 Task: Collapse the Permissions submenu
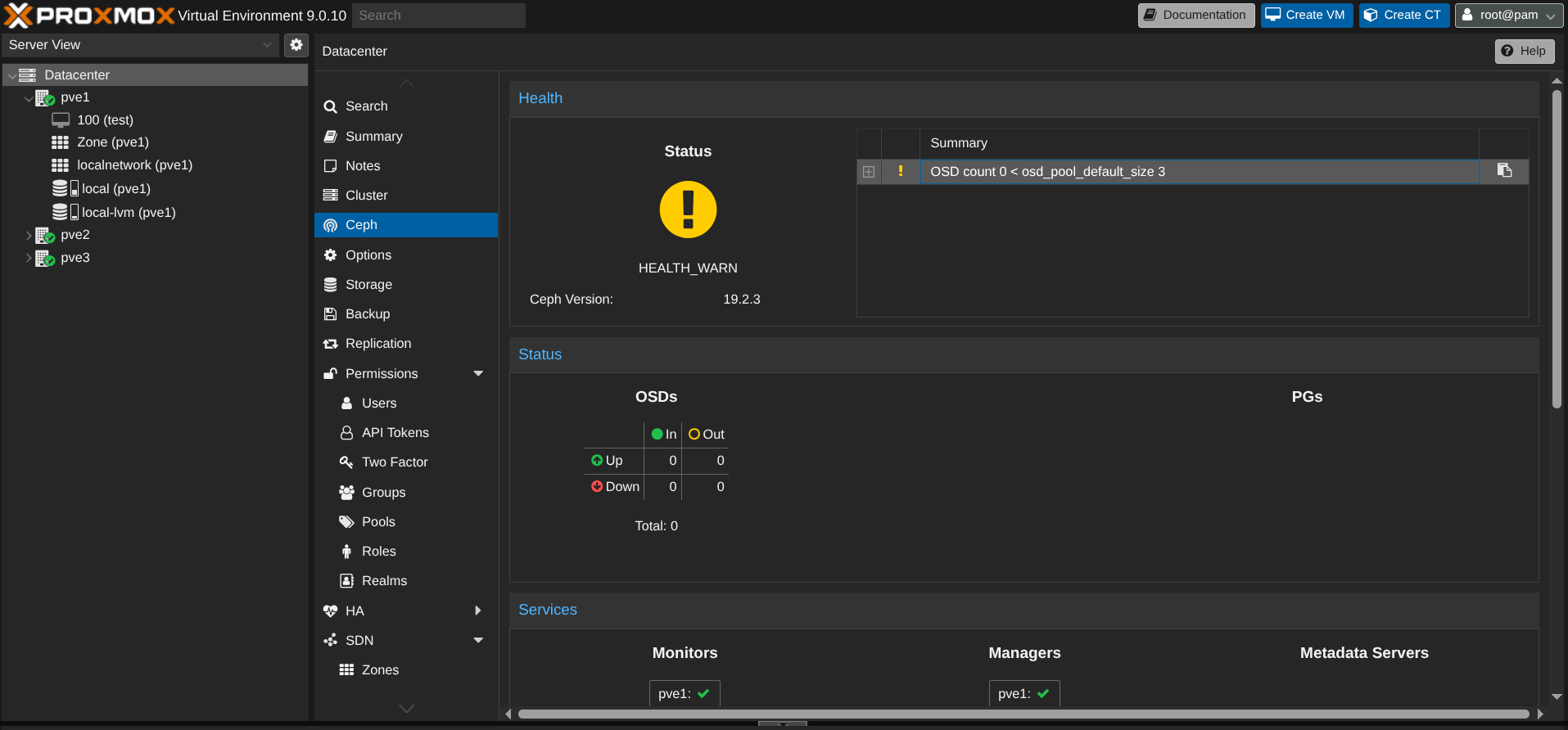(x=478, y=374)
